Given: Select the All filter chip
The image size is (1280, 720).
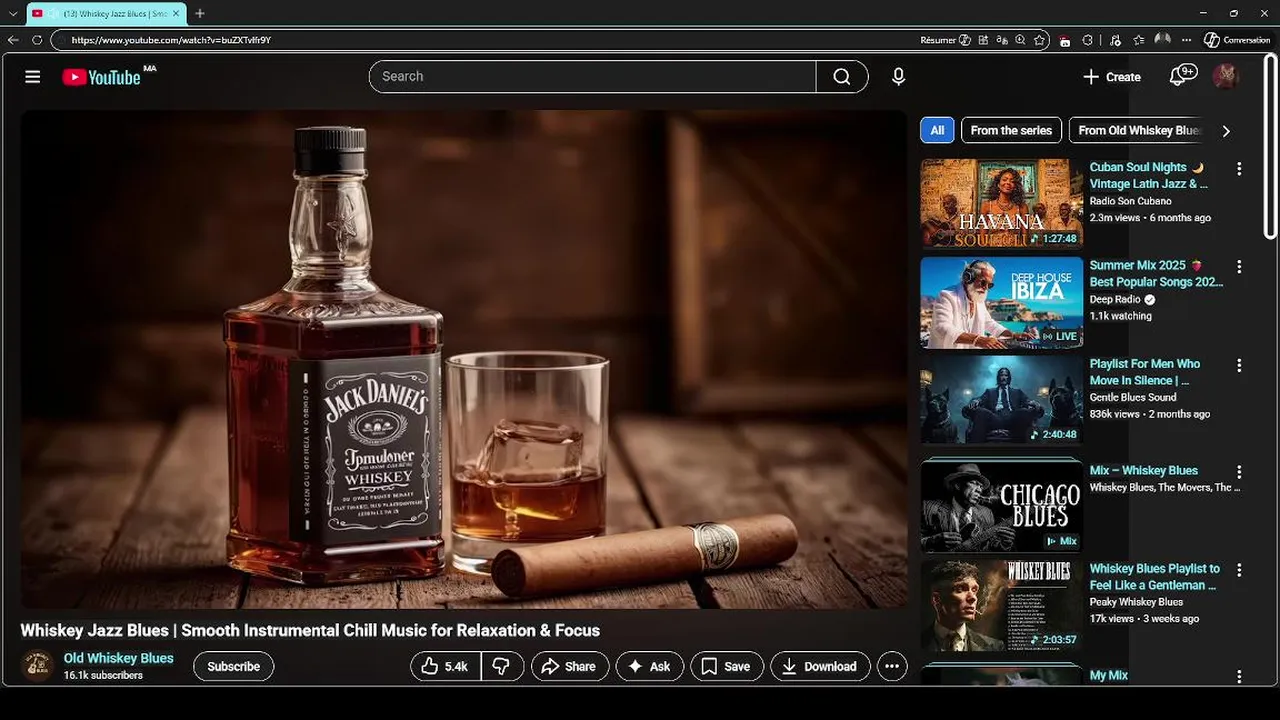Looking at the screenshot, I should (x=937, y=130).
